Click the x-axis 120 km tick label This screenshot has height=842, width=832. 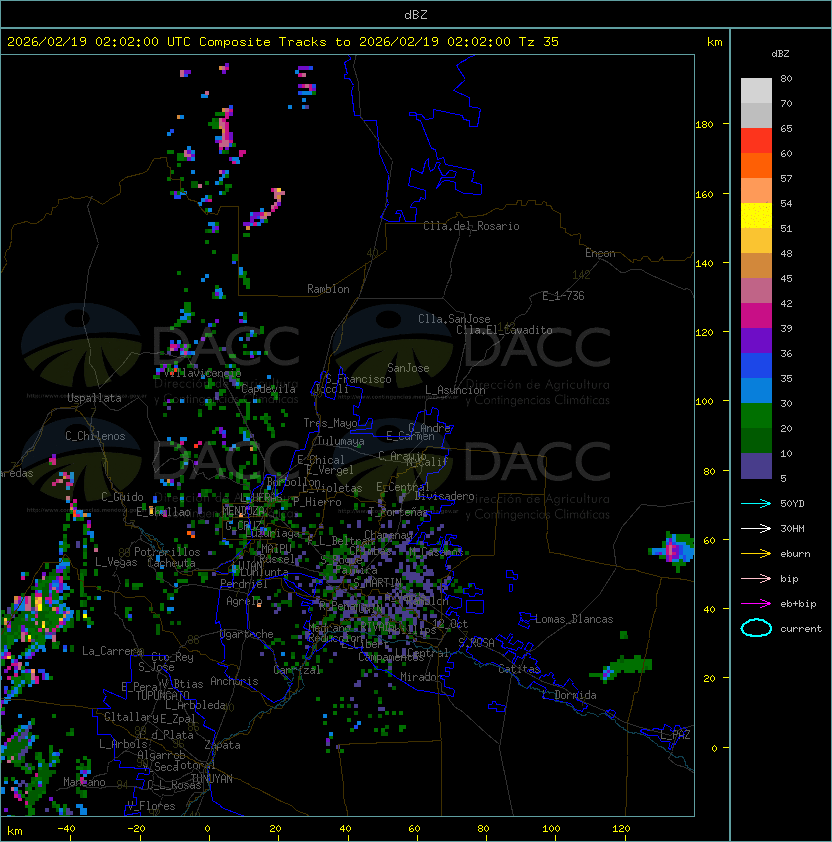coord(621,829)
